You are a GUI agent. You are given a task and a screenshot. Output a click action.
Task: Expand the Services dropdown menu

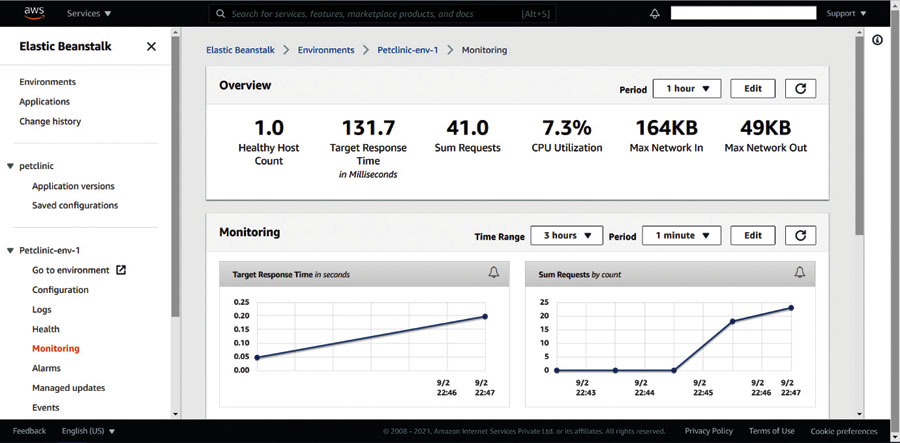(x=89, y=14)
